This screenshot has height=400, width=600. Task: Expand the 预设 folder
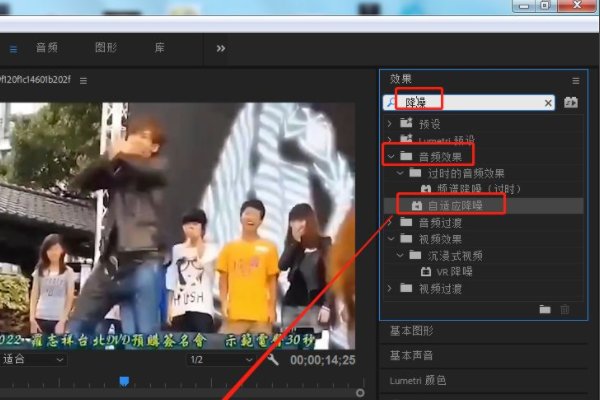pyautogui.click(x=390, y=124)
